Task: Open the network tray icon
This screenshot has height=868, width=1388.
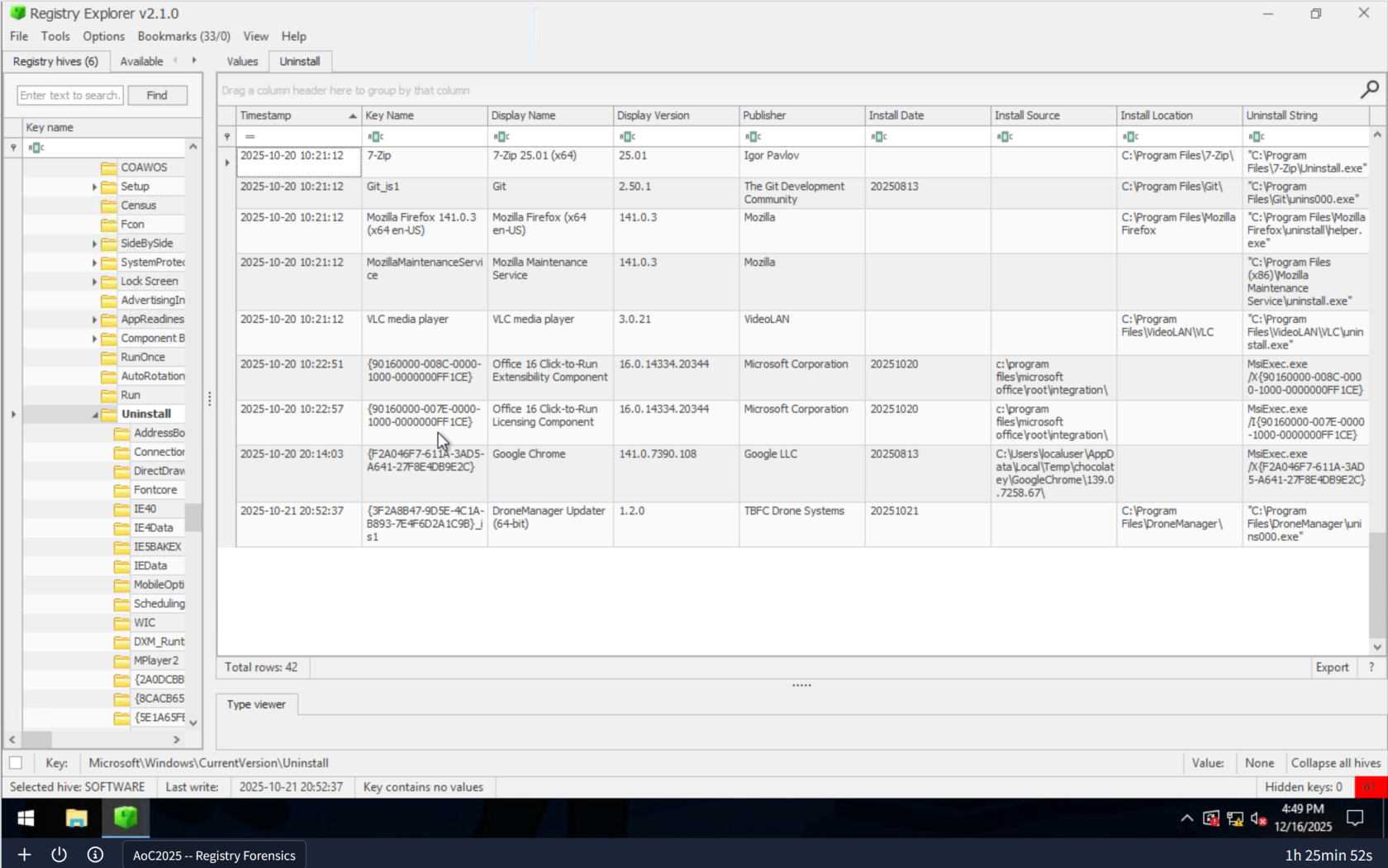Action: click(1234, 818)
